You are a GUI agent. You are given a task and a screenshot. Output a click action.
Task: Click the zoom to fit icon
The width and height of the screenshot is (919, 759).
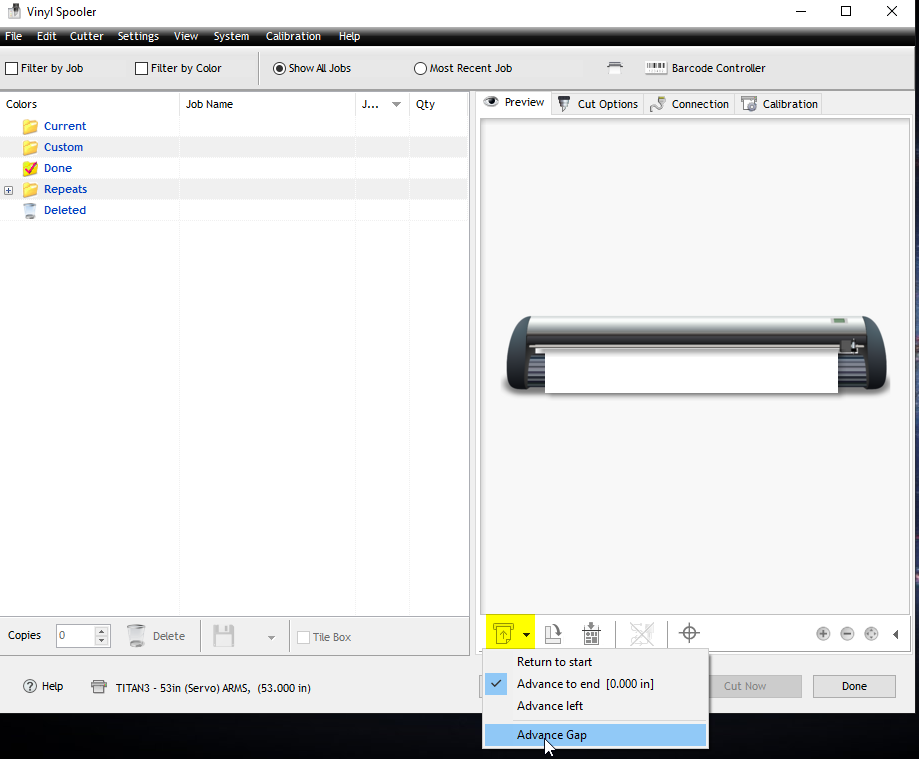tap(872, 634)
